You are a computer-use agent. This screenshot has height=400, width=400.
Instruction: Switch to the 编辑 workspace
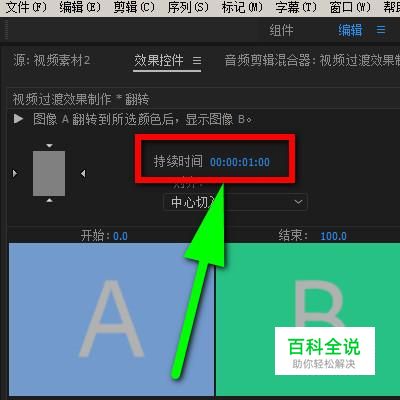pos(350,30)
